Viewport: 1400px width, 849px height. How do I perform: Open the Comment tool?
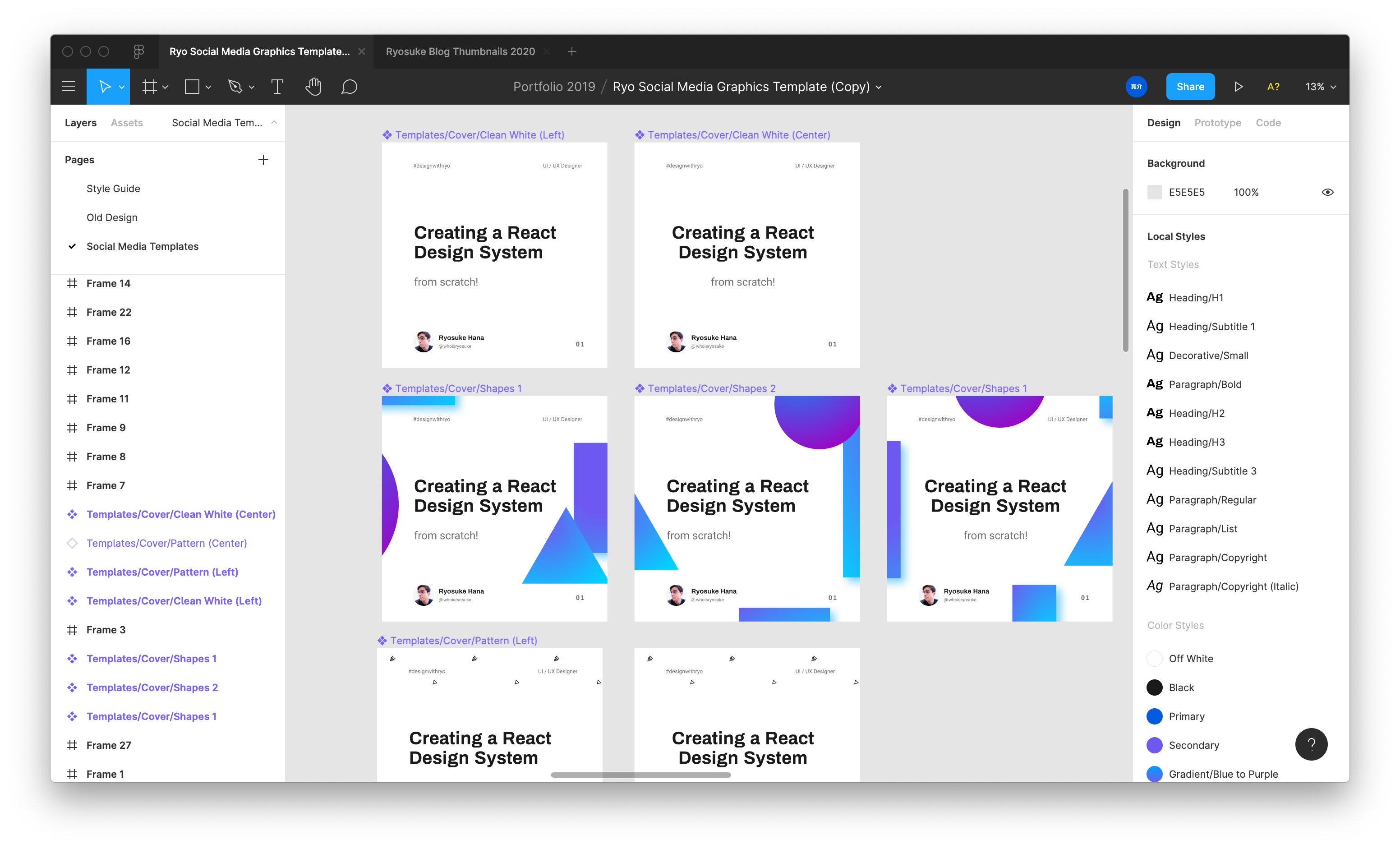pyautogui.click(x=349, y=86)
